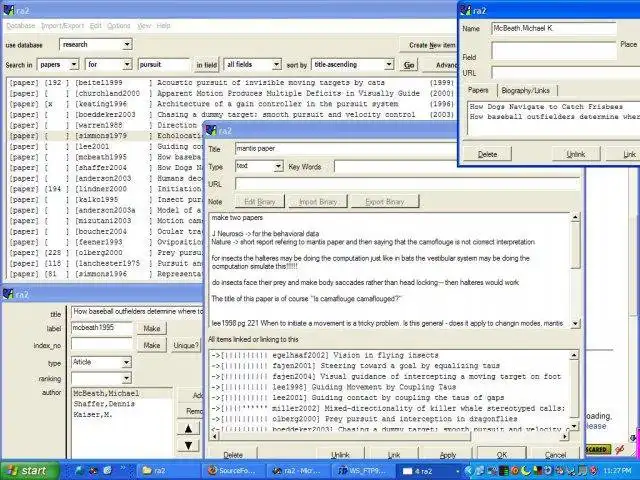Open the Type 'text' dropdown in mantis dialog
The width and height of the screenshot is (640, 480).
tap(278, 166)
